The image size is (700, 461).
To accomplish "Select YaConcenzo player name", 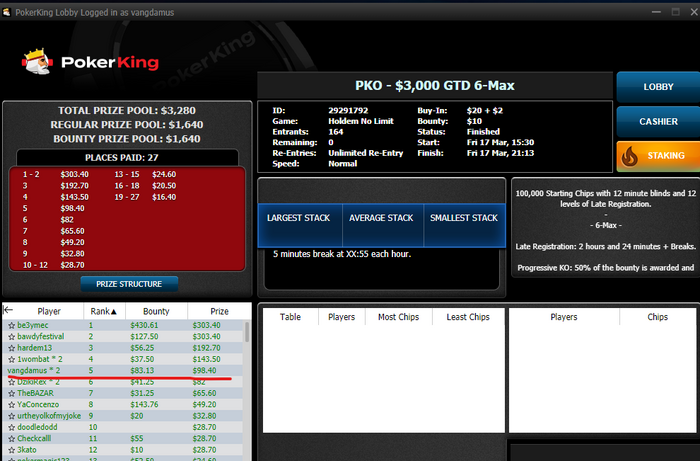I will pyautogui.click(x=38, y=405).
